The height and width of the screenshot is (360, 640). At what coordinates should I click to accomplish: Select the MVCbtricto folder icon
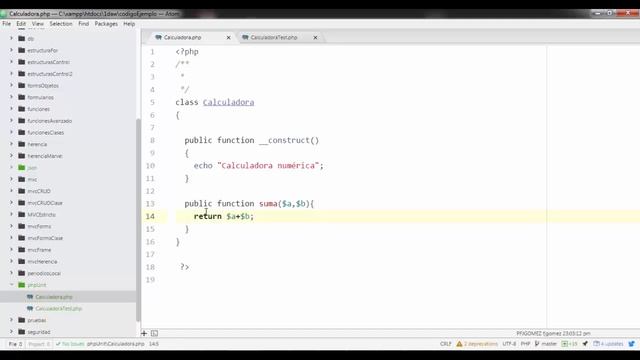click(x=22, y=214)
